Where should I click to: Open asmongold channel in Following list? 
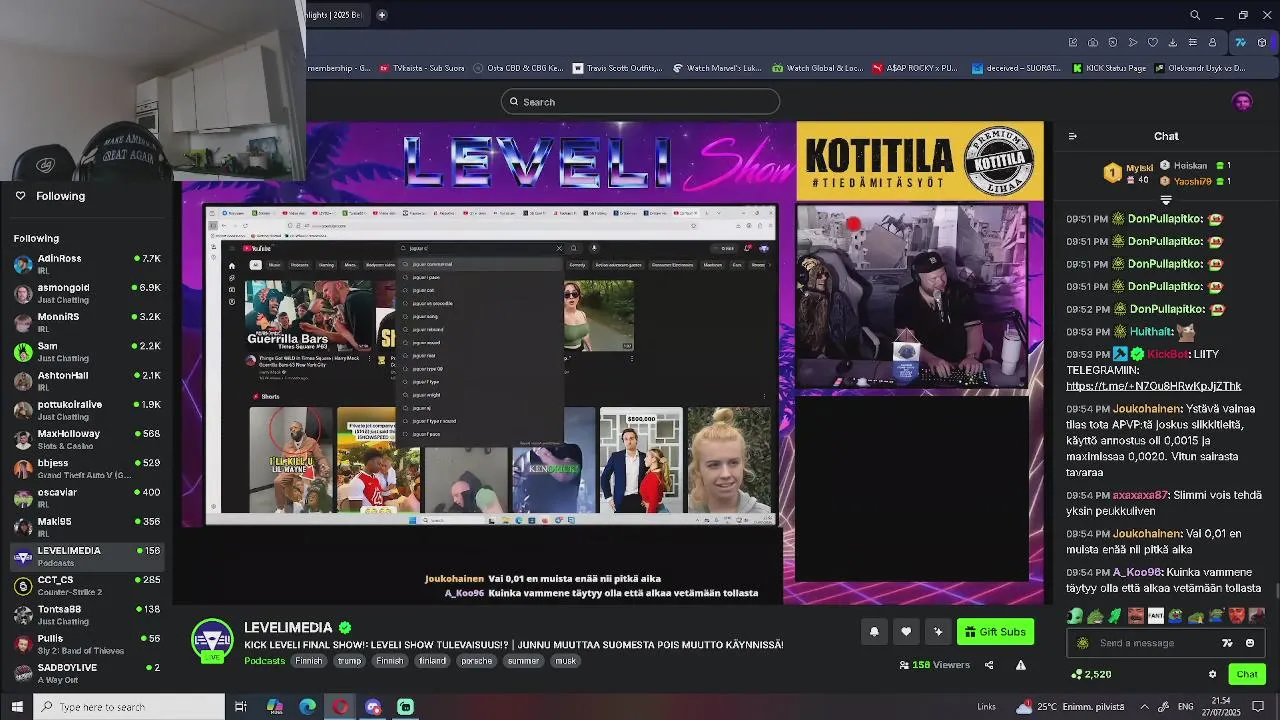tap(88, 293)
